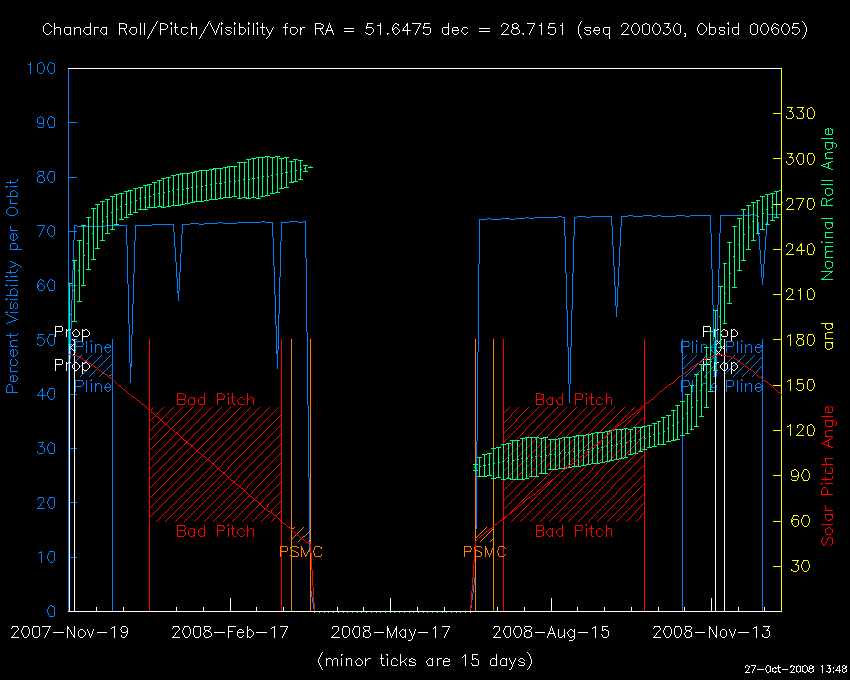This screenshot has width=850, height=680.
Task: Click the right orange PSMC label
Action: (484, 552)
